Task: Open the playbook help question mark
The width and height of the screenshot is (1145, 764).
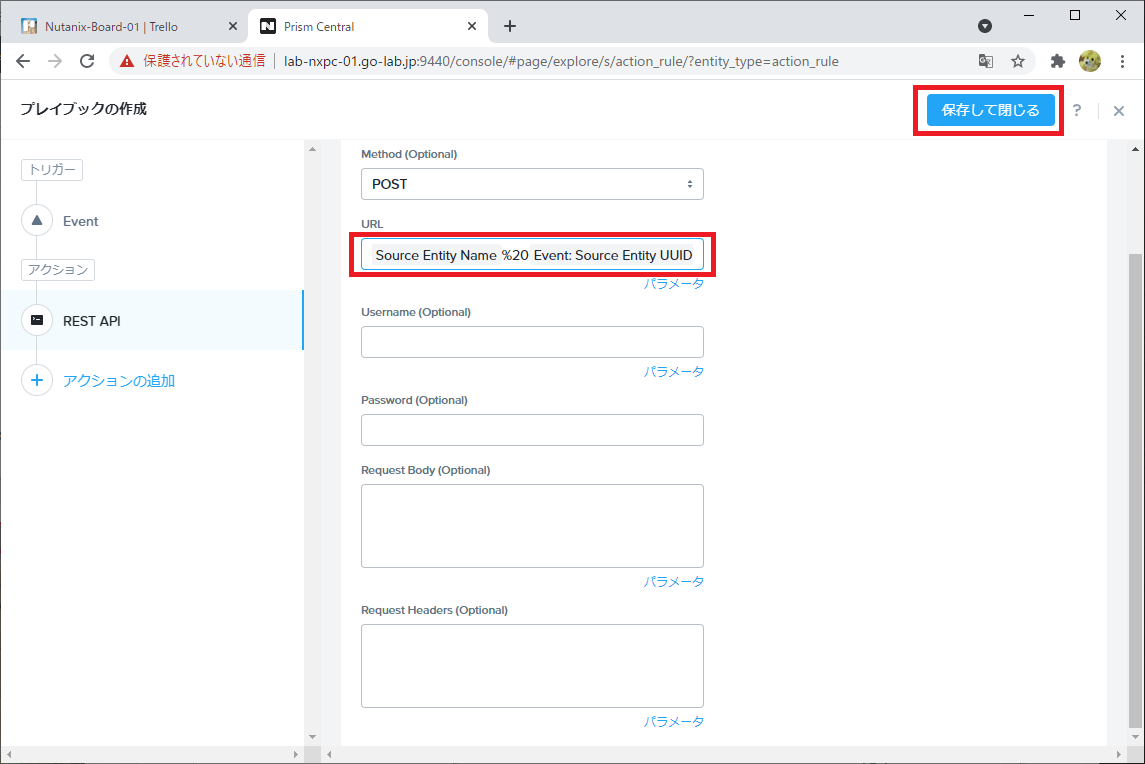Action: pyautogui.click(x=1076, y=110)
